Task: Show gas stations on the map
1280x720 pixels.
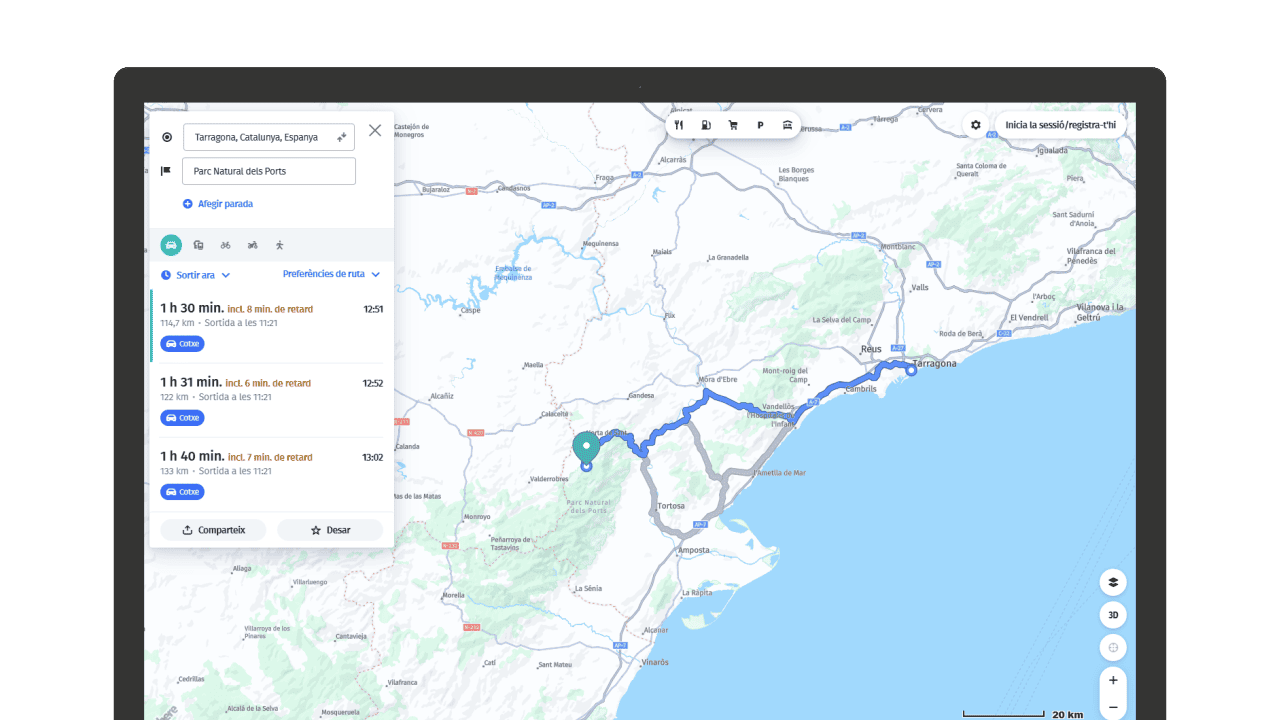Action: [706, 125]
